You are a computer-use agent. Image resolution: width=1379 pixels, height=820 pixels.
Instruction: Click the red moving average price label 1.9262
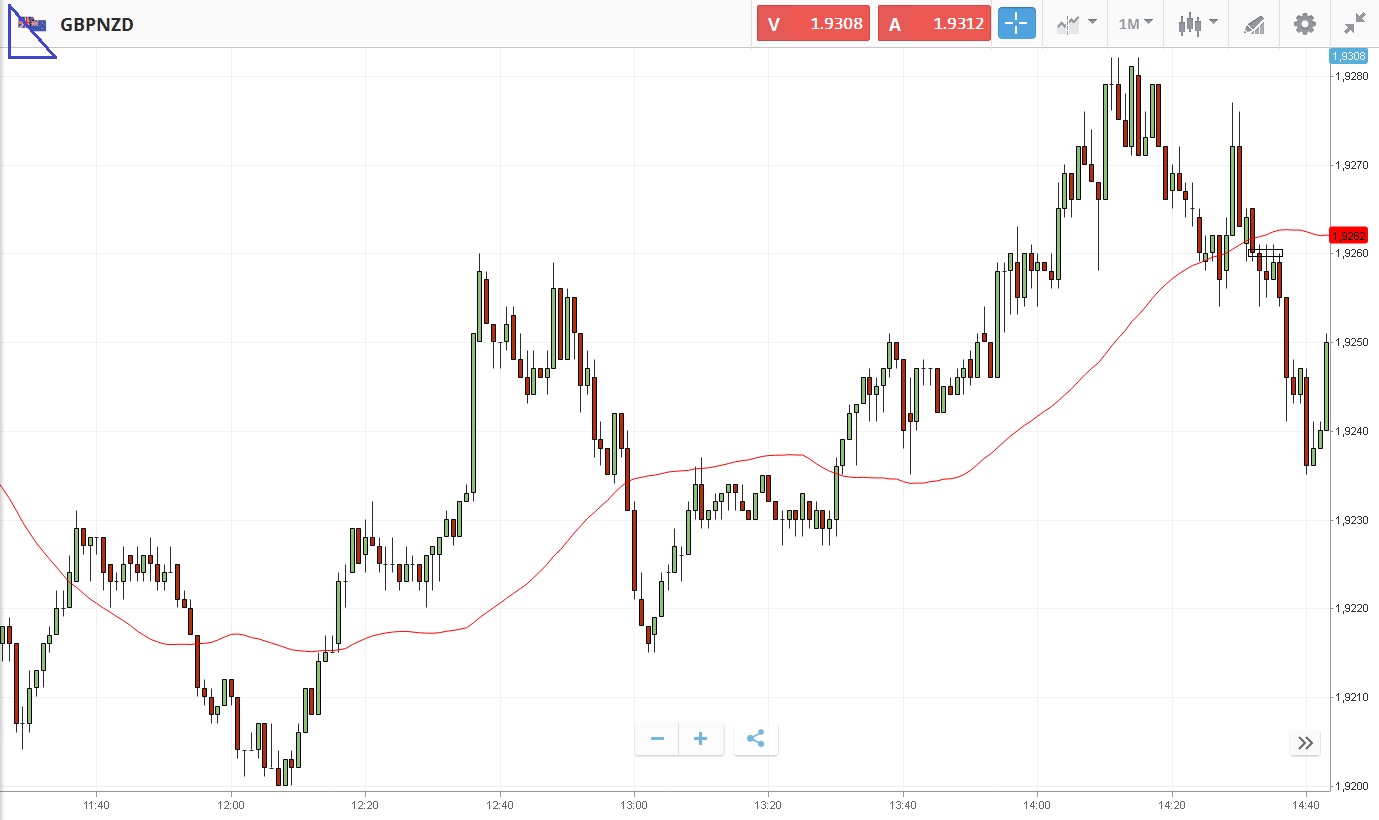coord(1348,235)
